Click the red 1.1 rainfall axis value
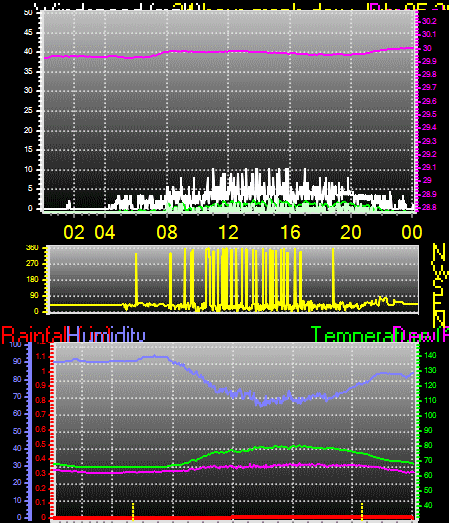 (x=41, y=357)
